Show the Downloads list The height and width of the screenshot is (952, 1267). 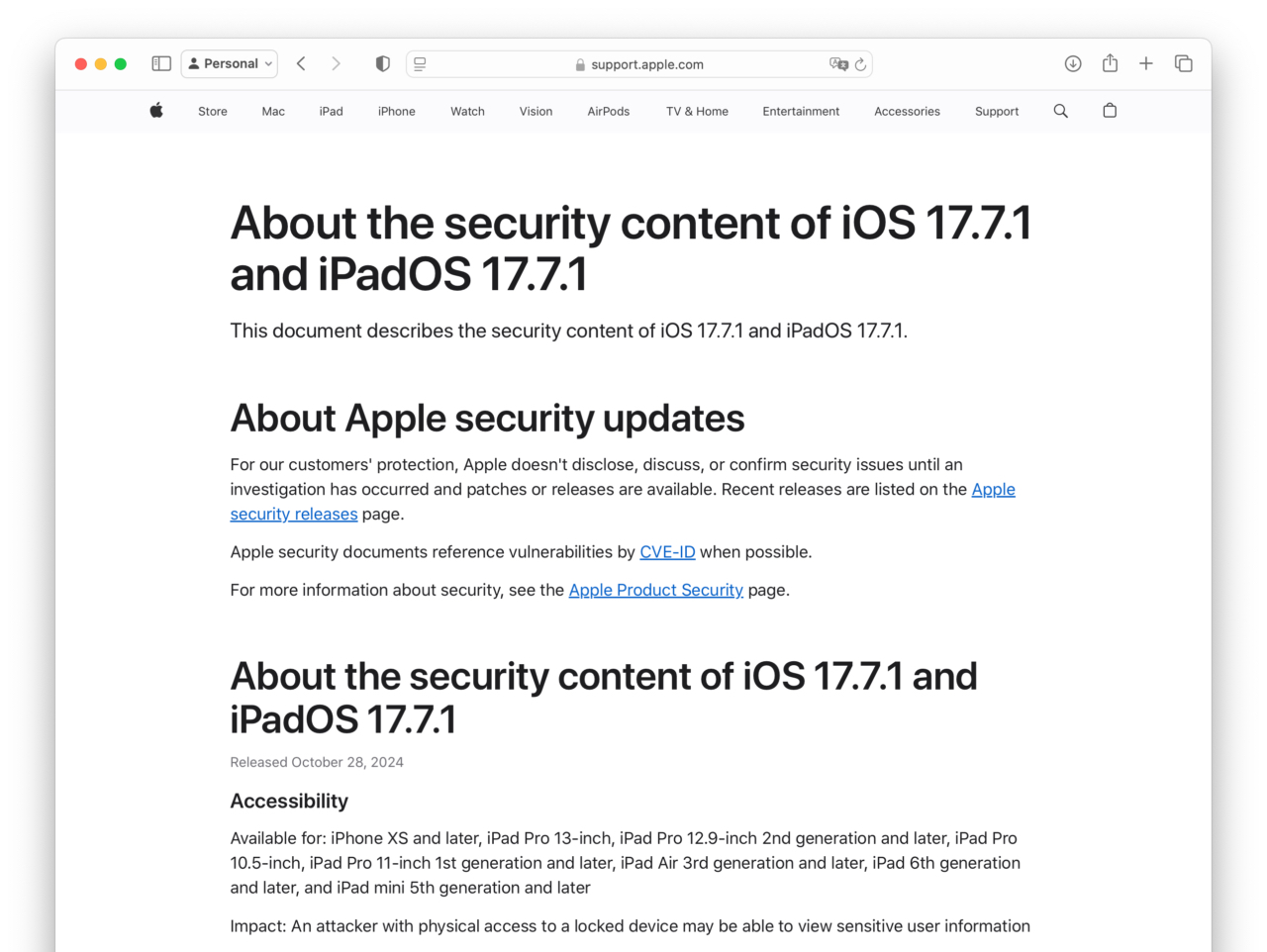click(x=1073, y=63)
